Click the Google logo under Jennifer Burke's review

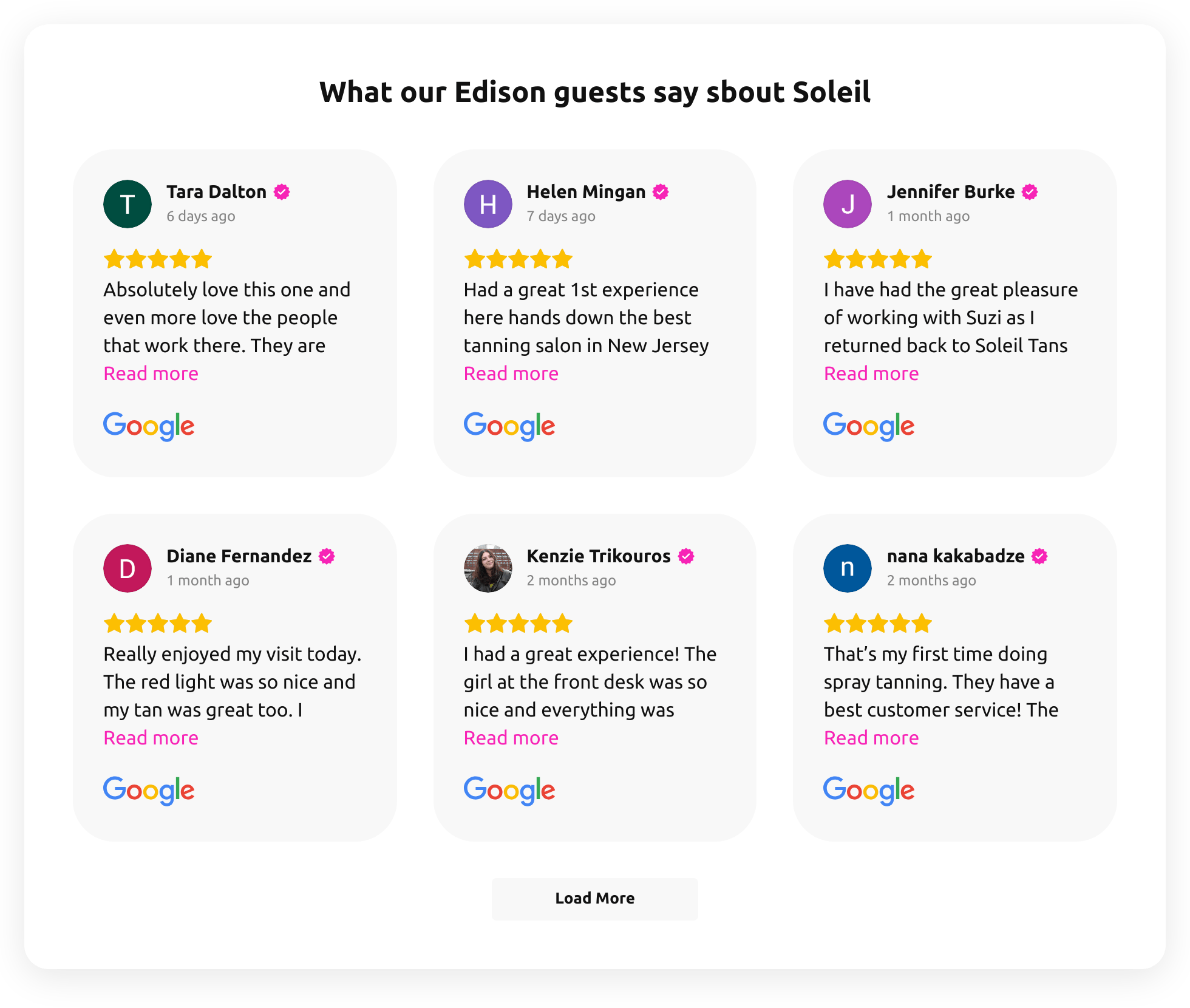tap(869, 426)
